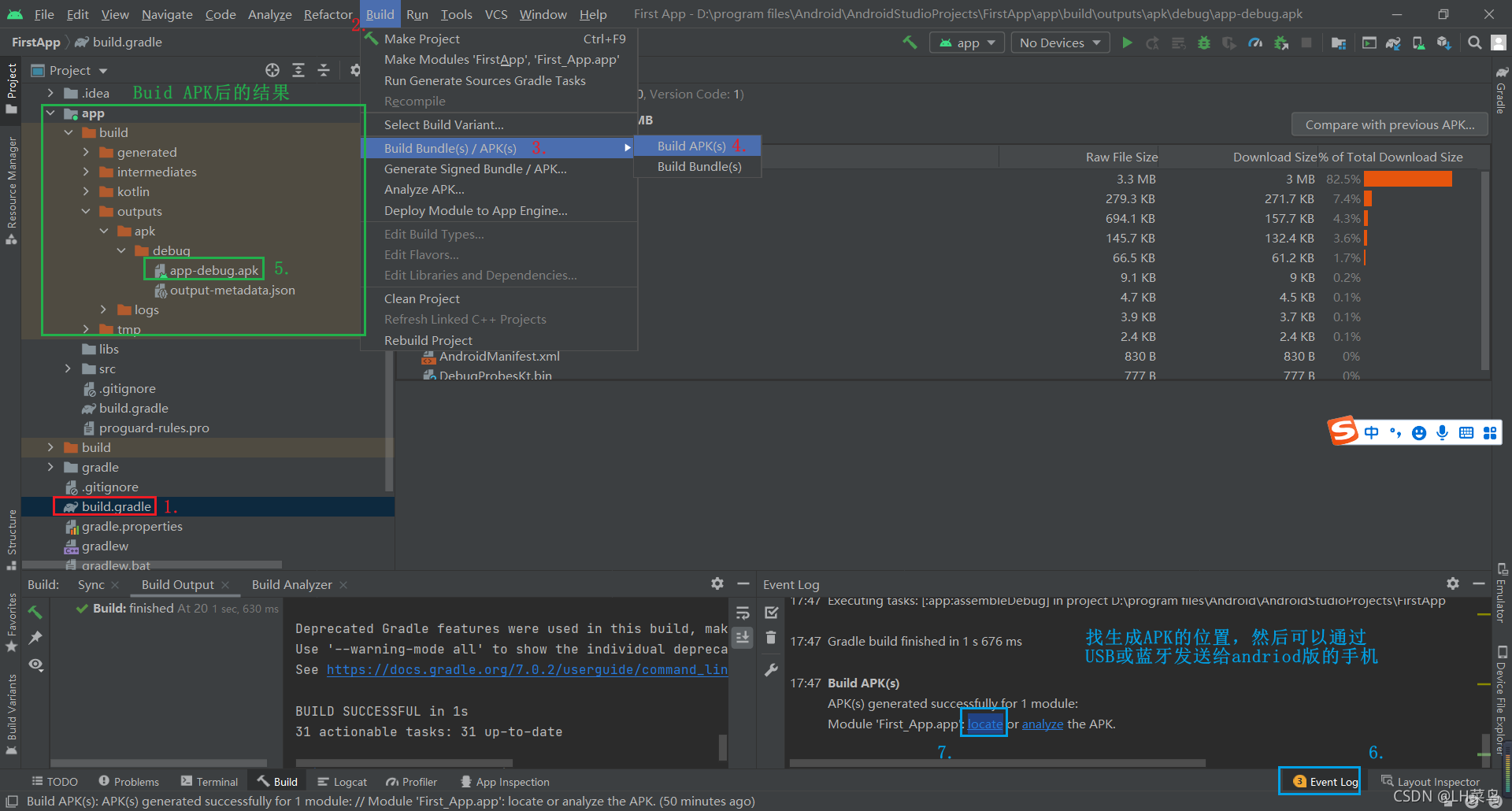Toggle Sogou Chinese/English input mode

pyautogui.click(x=1372, y=432)
